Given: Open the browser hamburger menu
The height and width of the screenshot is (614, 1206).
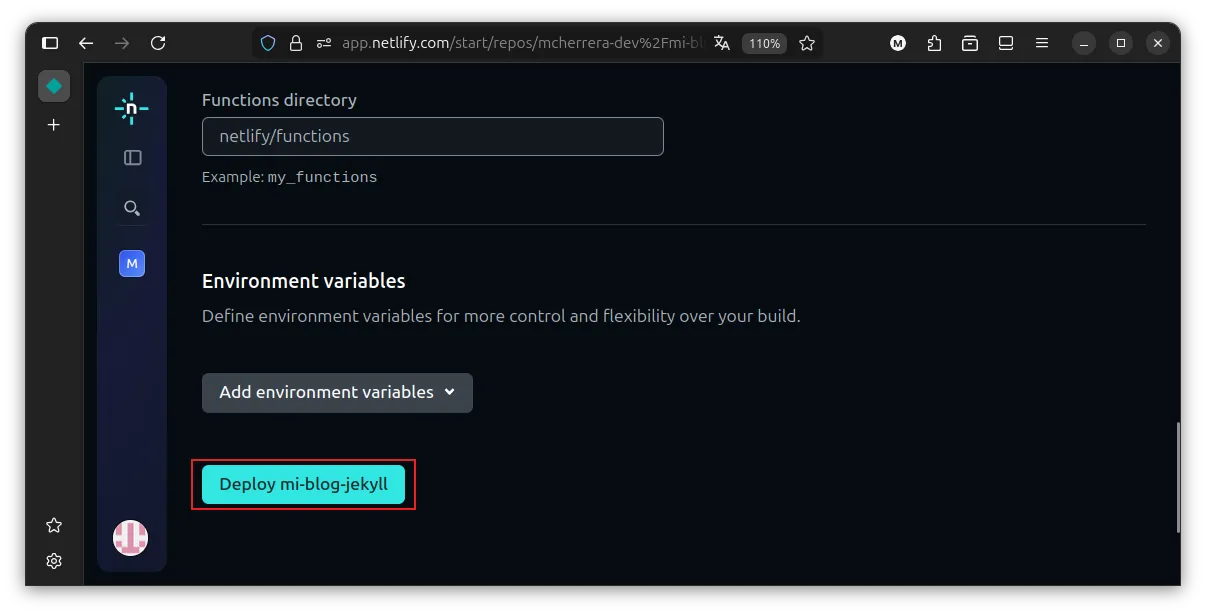Looking at the screenshot, I should [1042, 43].
